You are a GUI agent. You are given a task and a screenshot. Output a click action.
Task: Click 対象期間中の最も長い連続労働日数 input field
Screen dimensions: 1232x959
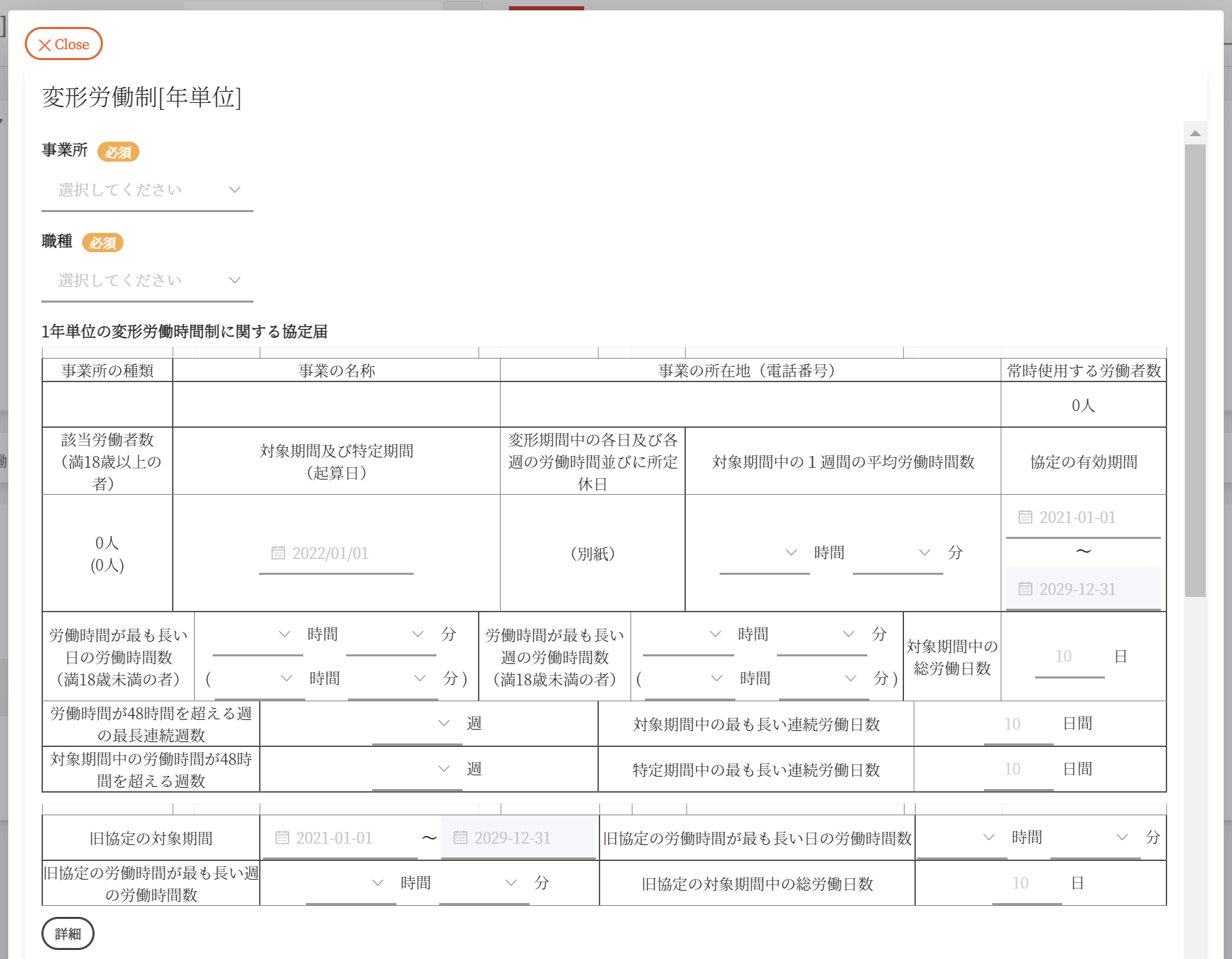1018,724
